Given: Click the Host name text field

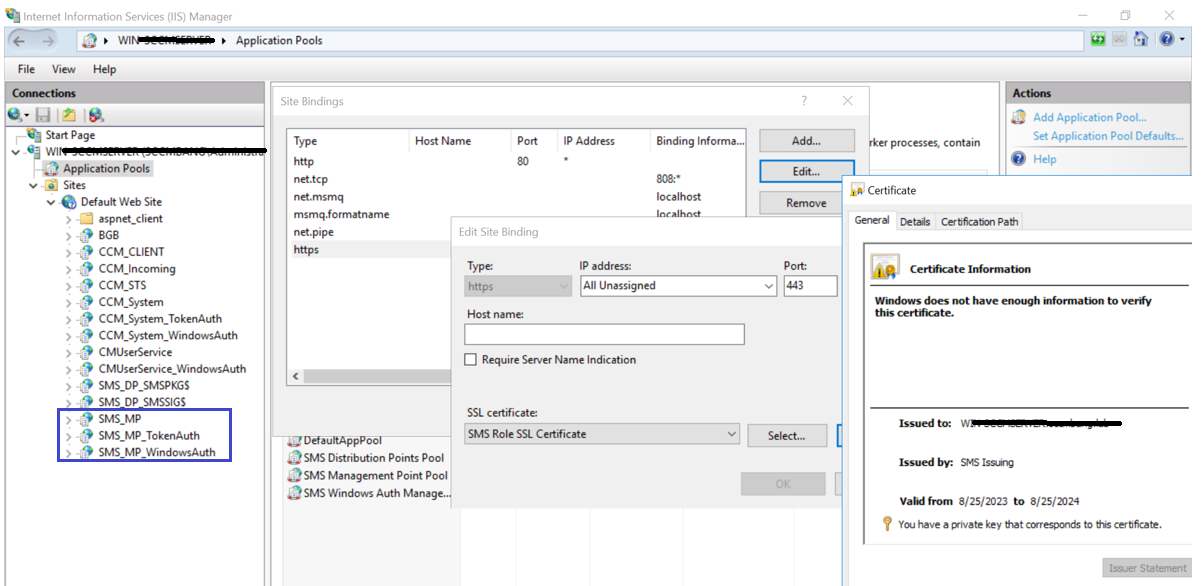Looking at the screenshot, I should pos(605,334).
